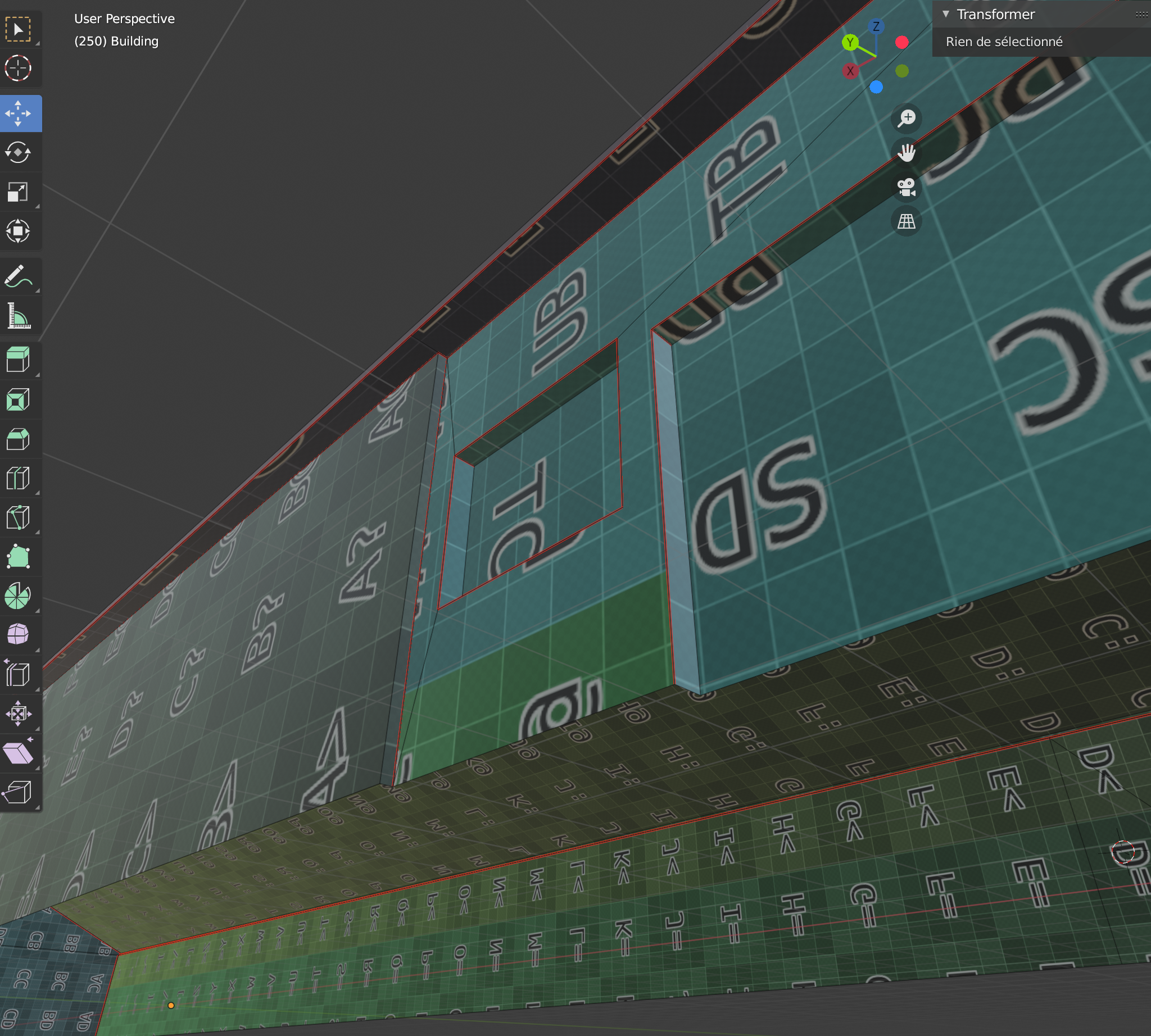Select the Select Box tool

pos(18,29)
